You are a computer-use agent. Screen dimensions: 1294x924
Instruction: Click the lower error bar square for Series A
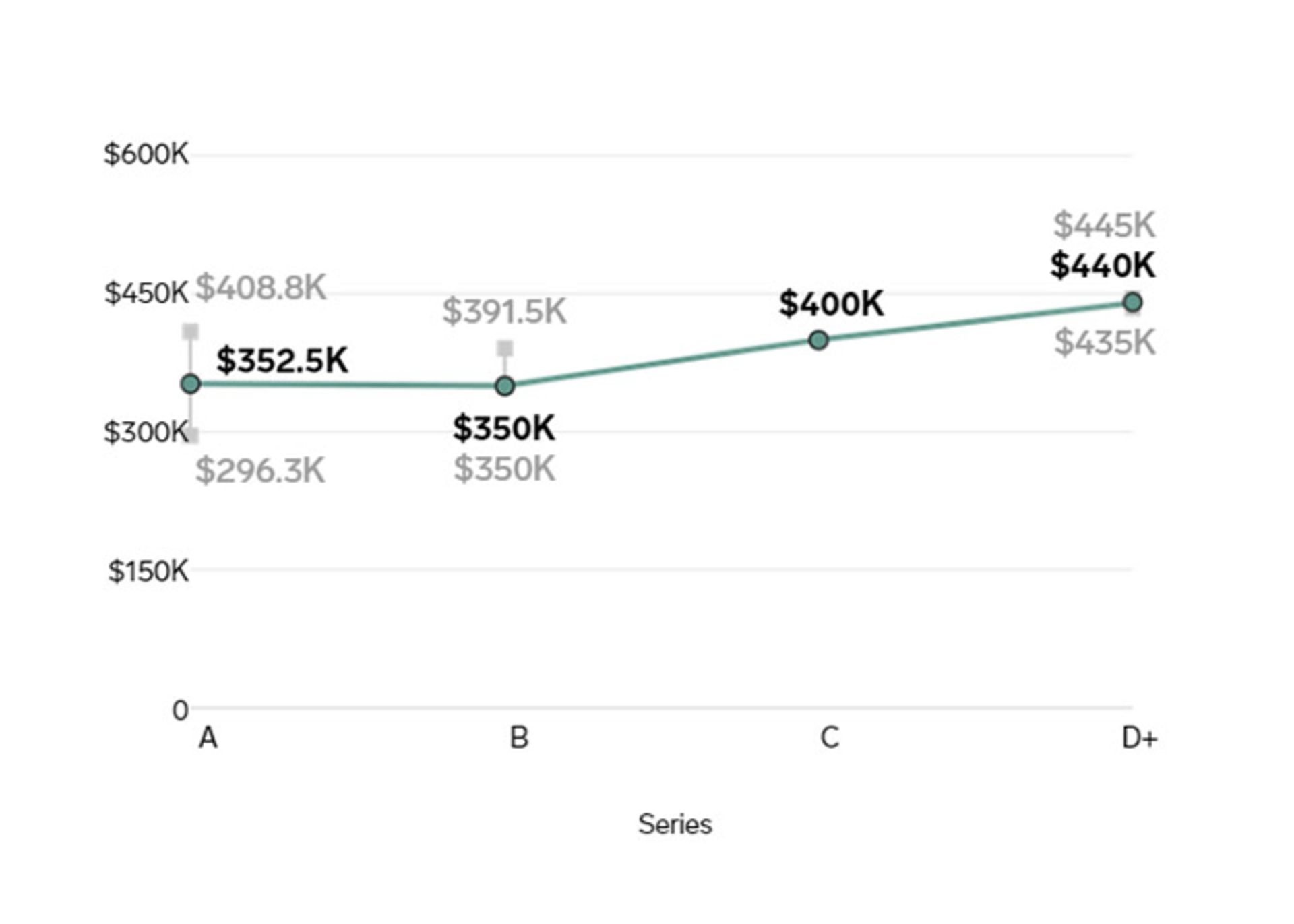pos(192,436)
